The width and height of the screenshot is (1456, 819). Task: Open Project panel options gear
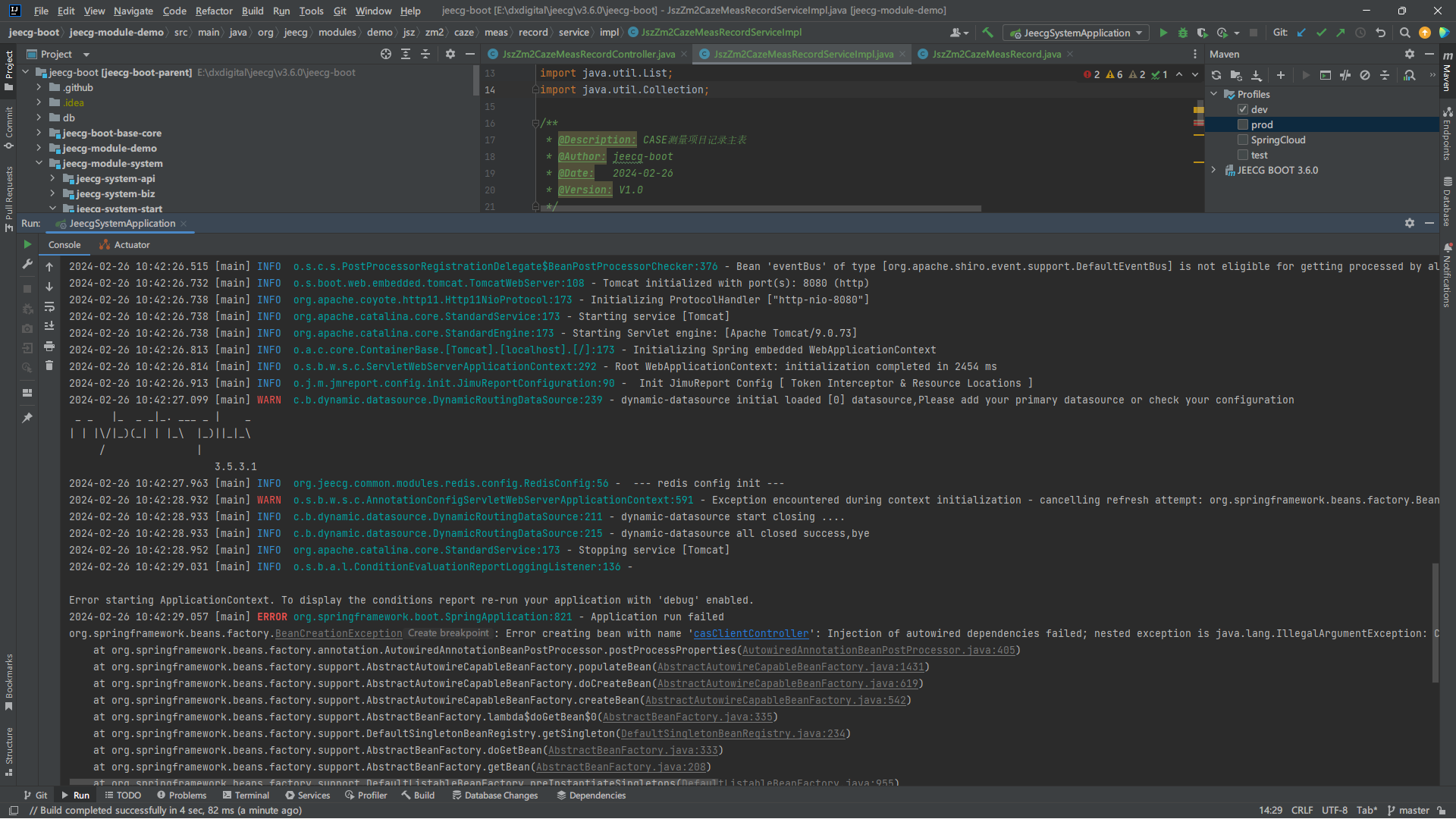coord(450,54)
